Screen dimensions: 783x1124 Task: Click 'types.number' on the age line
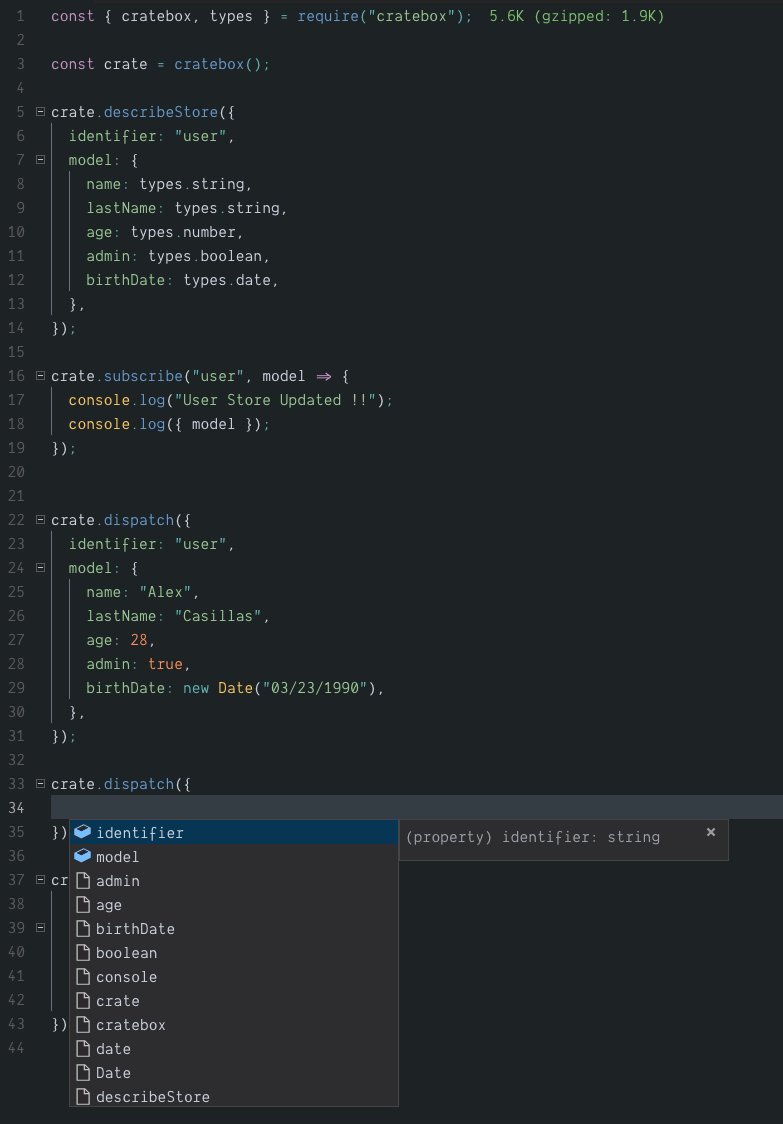click(183, 232)
